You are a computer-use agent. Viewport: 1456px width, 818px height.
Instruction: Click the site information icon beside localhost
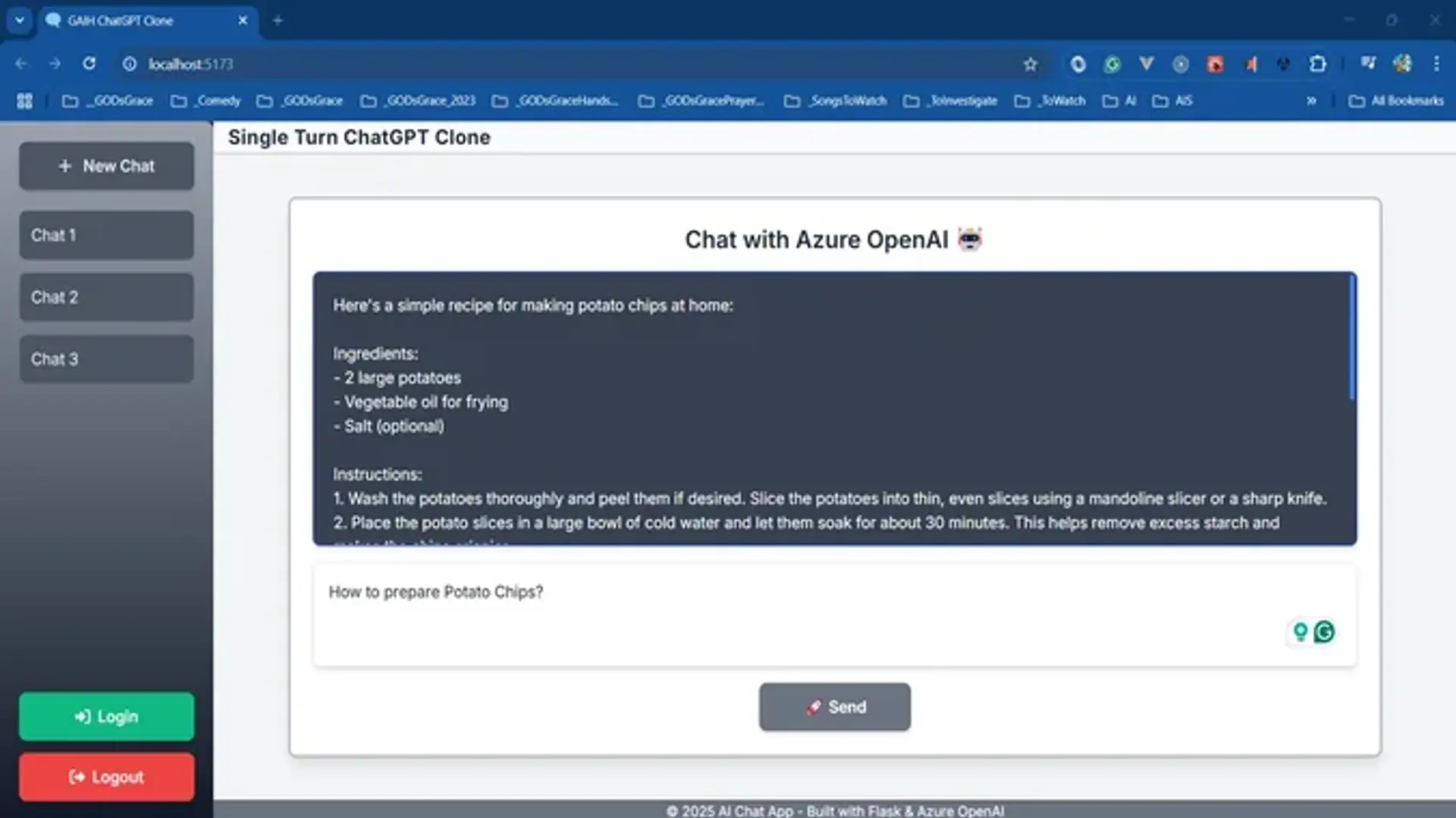(130, 64)
